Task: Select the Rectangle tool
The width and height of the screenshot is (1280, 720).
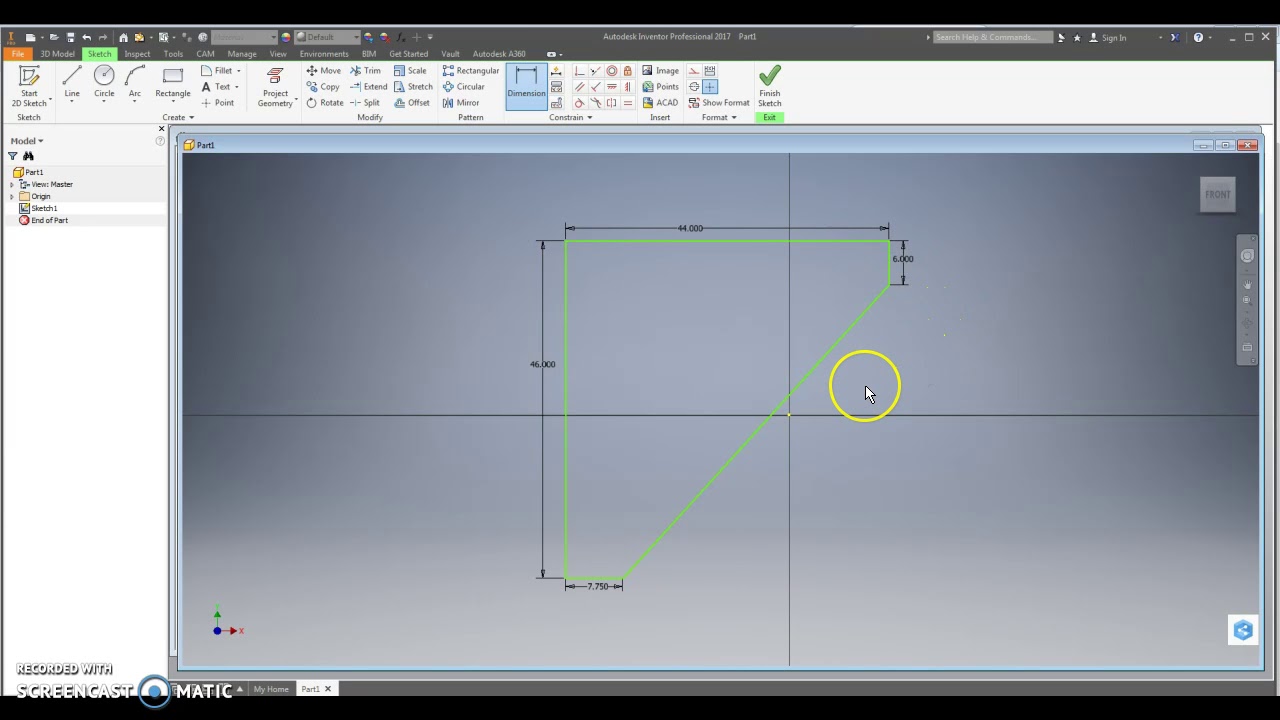Action: coord(173,83)
